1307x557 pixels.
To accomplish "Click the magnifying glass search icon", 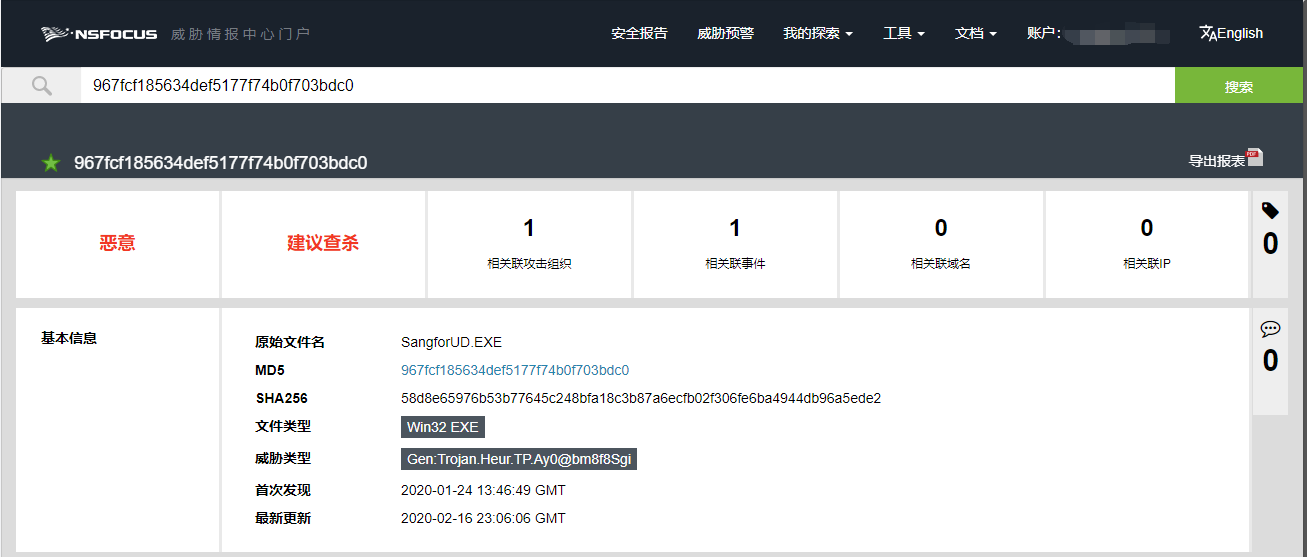I will 41,86.
